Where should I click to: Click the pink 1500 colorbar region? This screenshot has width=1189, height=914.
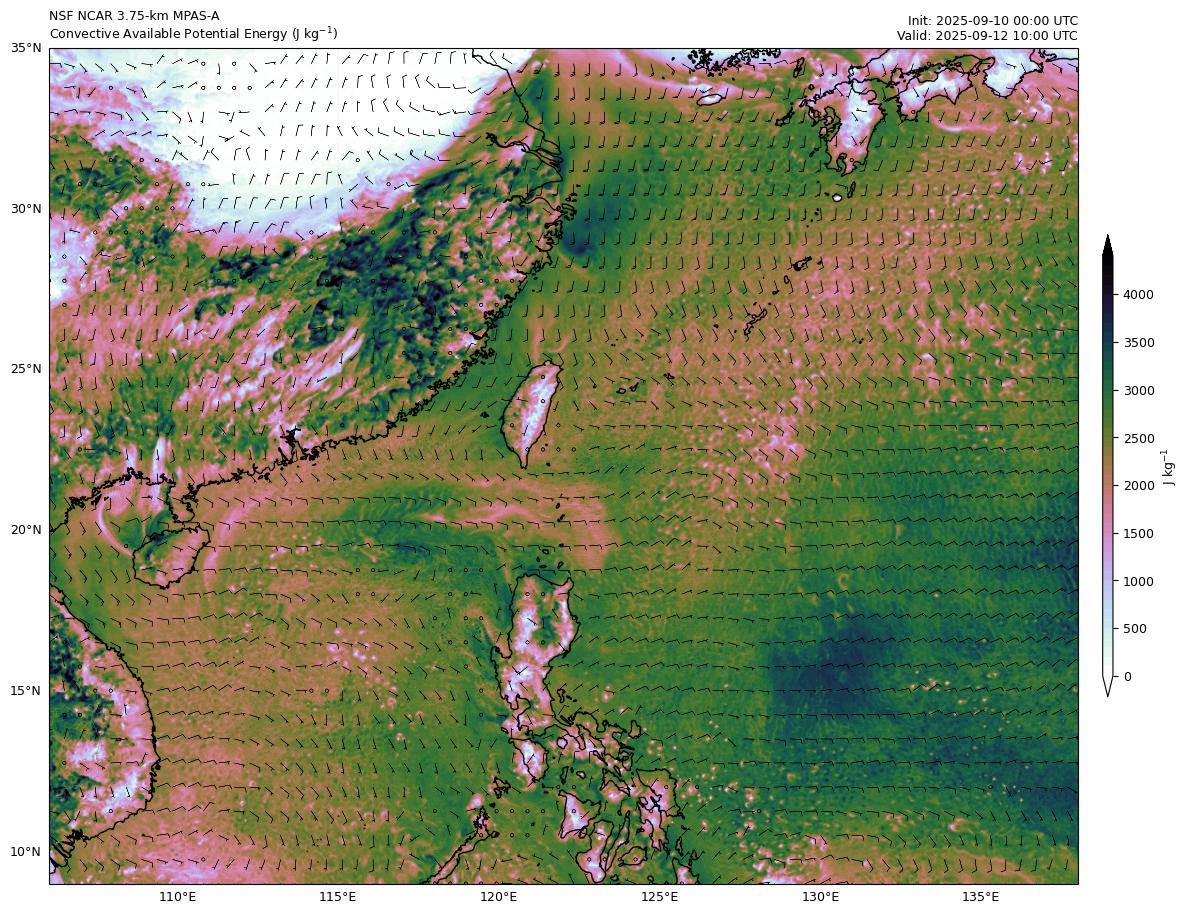coord(1108,534)
